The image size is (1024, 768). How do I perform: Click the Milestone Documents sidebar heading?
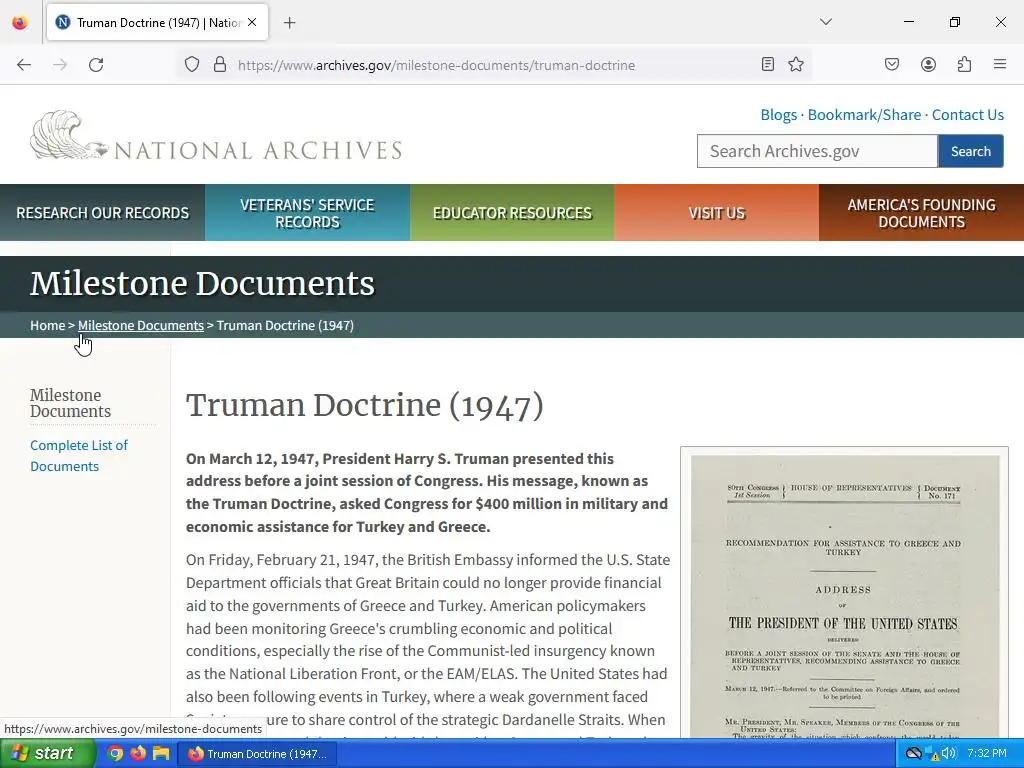pos(71,403)
